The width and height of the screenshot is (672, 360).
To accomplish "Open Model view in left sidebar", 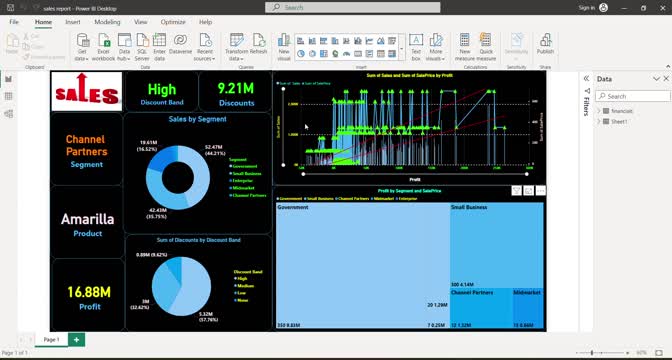I will 9,114.
